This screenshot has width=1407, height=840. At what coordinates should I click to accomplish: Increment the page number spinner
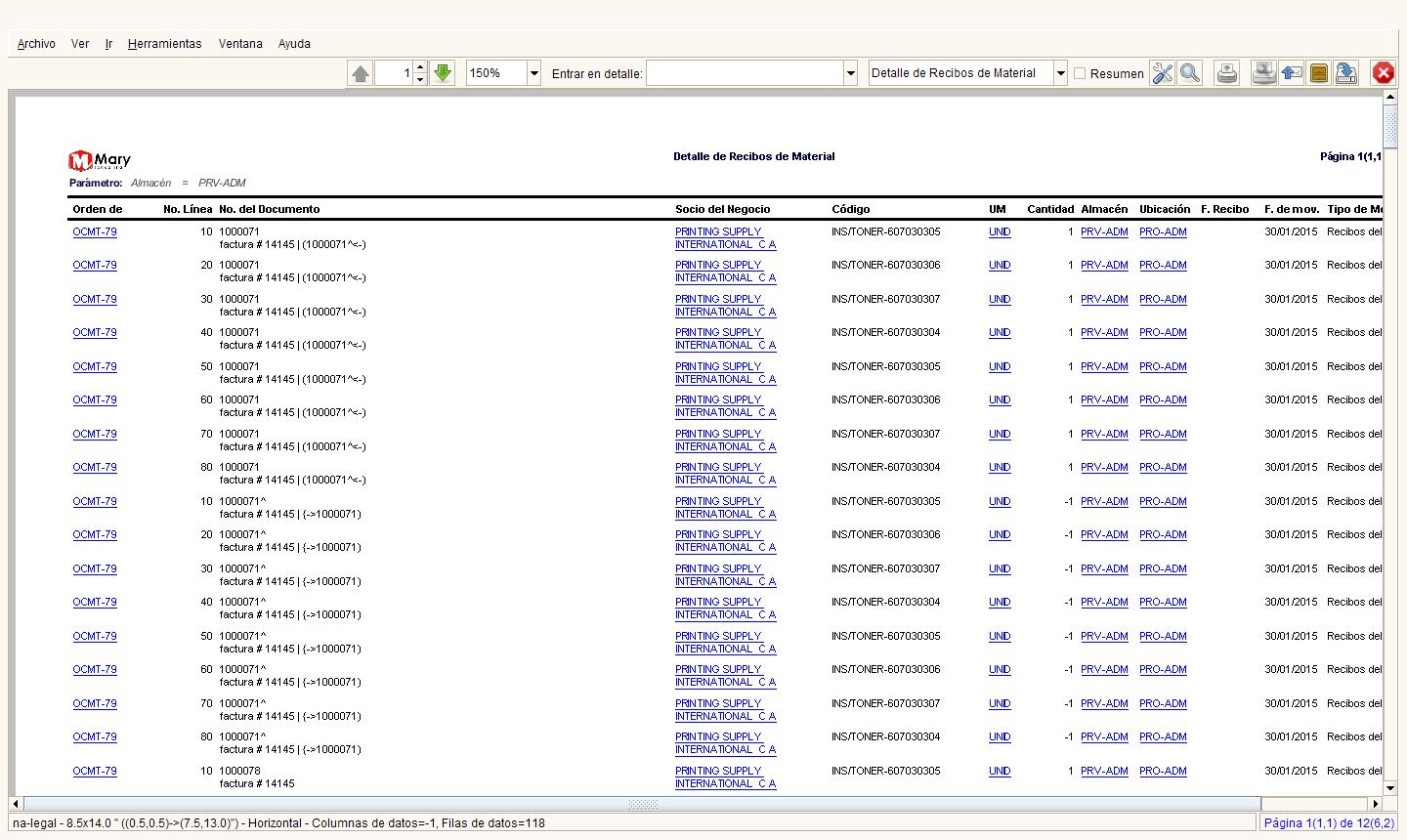coord(420,67)
